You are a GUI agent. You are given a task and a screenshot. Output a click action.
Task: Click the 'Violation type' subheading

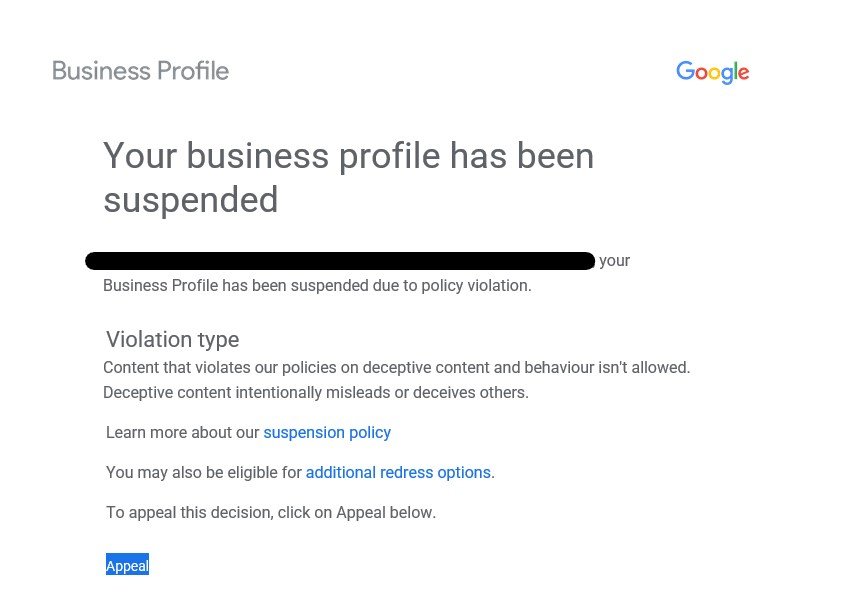click(172, 340)
